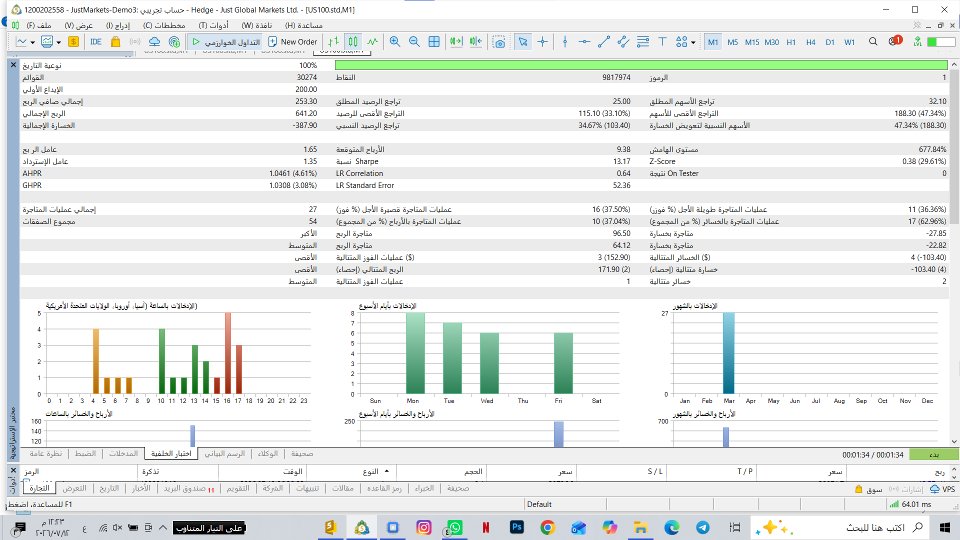Switch to the المدخلات tester tab
The width and height of the screenshot is (960, 540).
pos(123,454)
